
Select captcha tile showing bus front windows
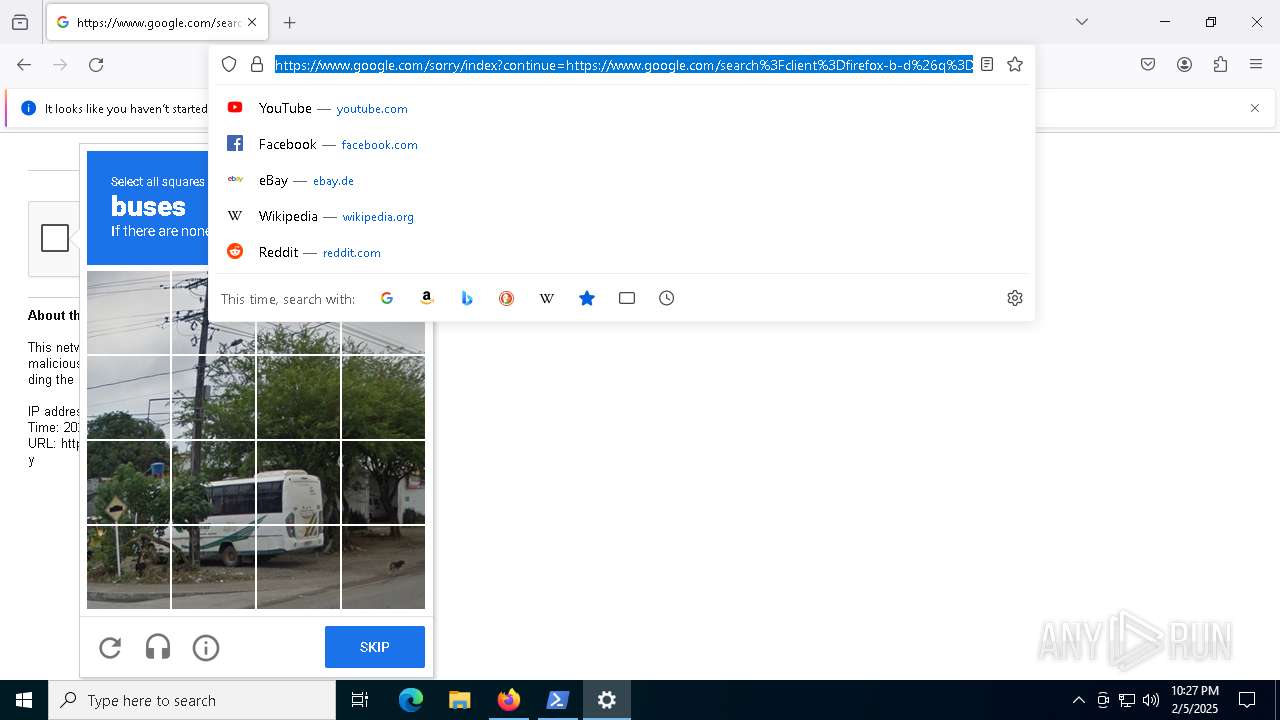pos(213,482)
